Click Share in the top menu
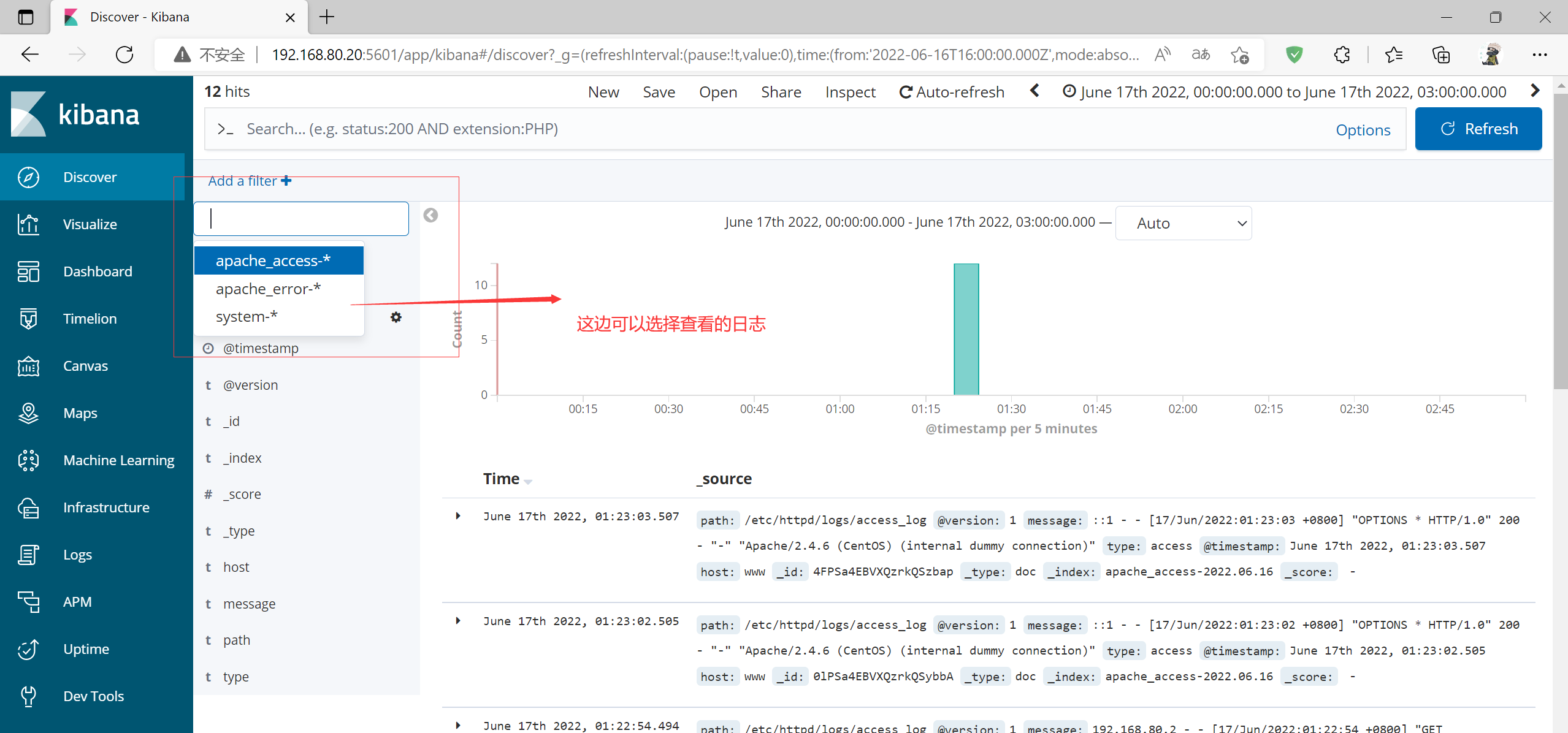The height and width of the screenshot is (733, 1568). tap(781, 92)
